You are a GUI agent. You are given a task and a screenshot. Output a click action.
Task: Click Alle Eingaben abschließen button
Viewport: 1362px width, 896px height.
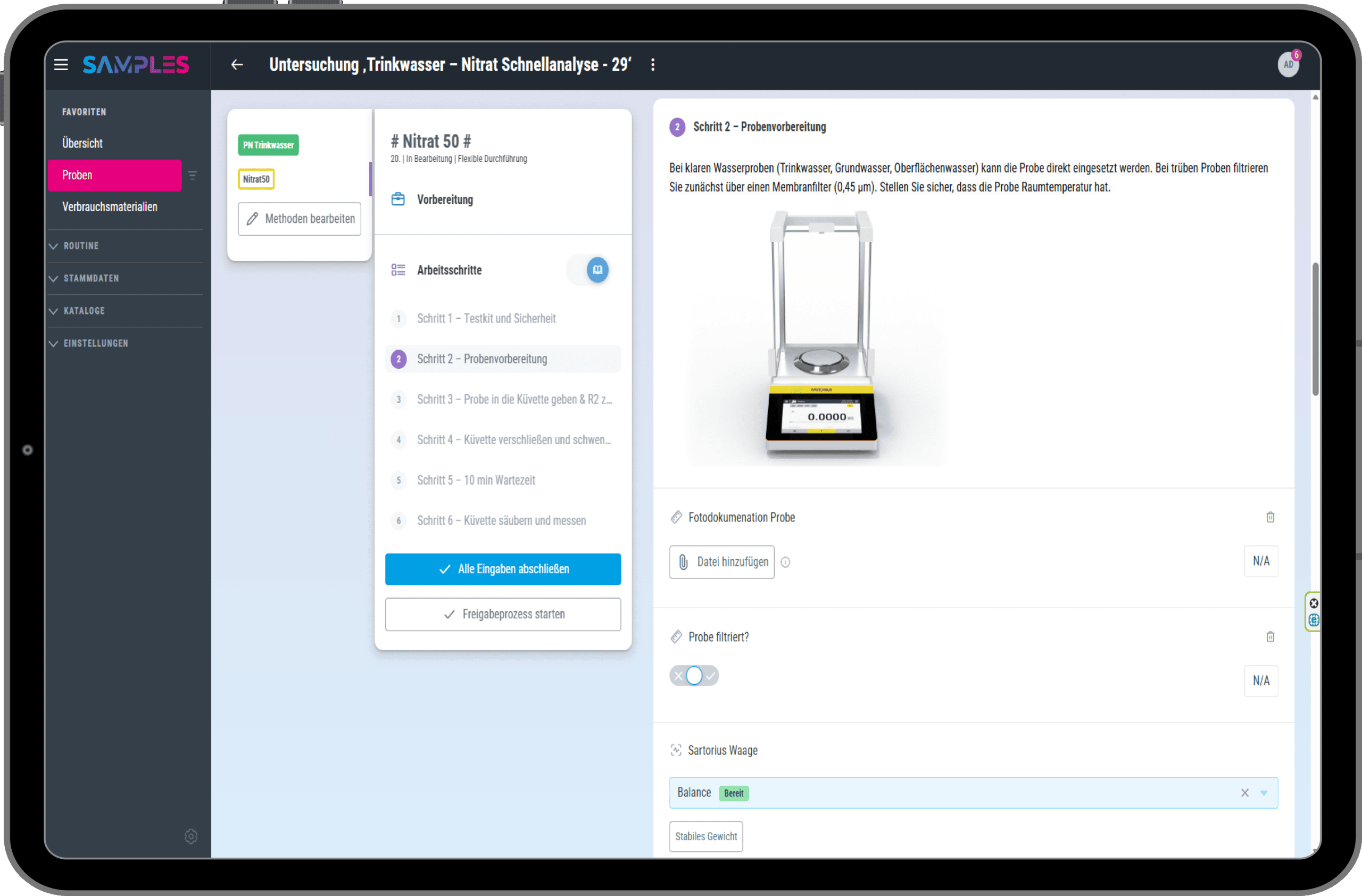coord(503,569)
